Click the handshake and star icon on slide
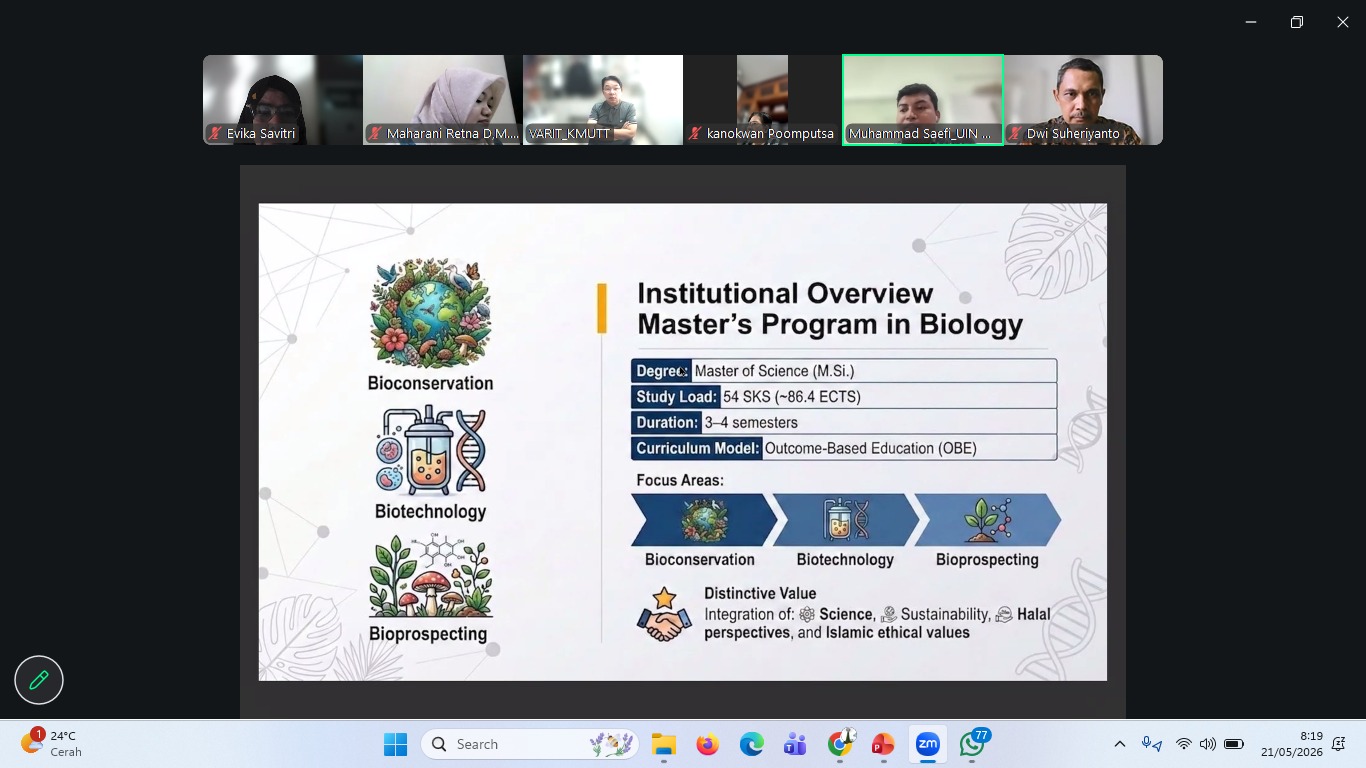 [664, 614]
